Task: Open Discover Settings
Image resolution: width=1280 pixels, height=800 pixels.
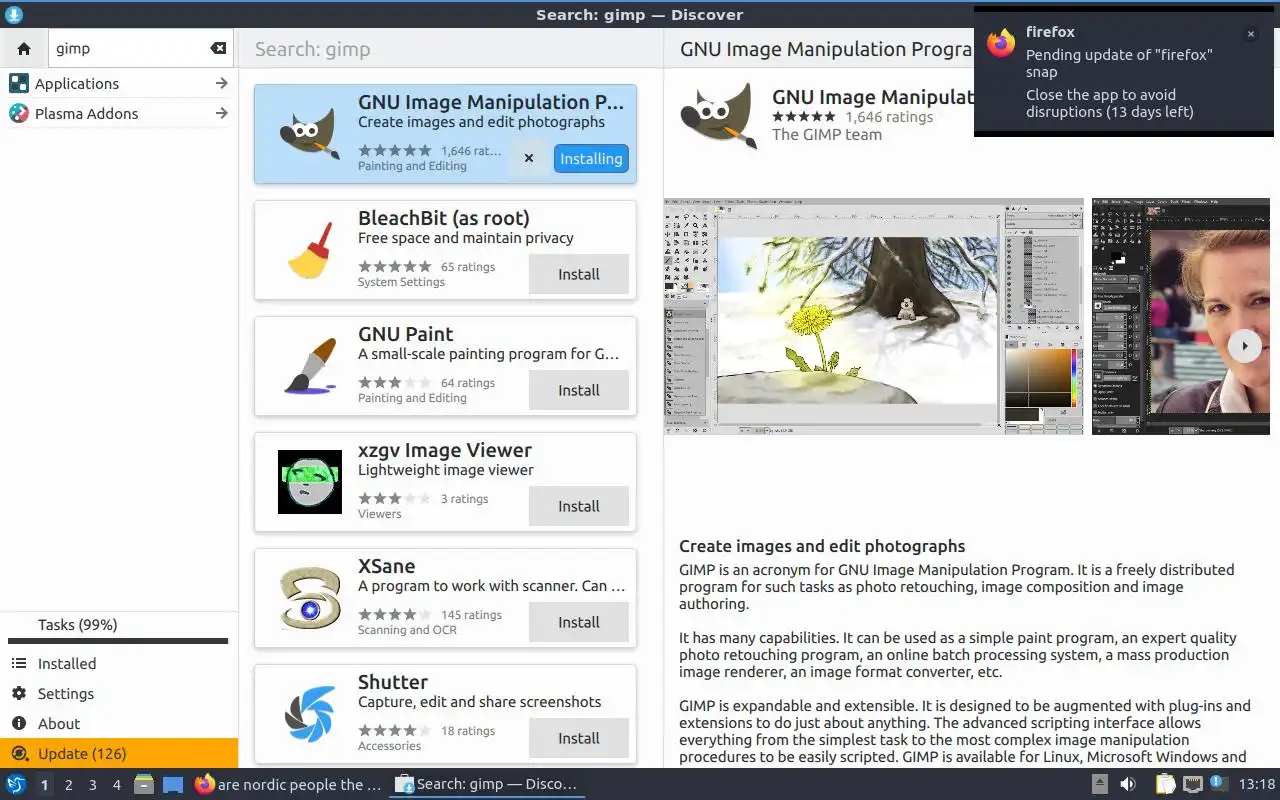Action: (119, 694)
